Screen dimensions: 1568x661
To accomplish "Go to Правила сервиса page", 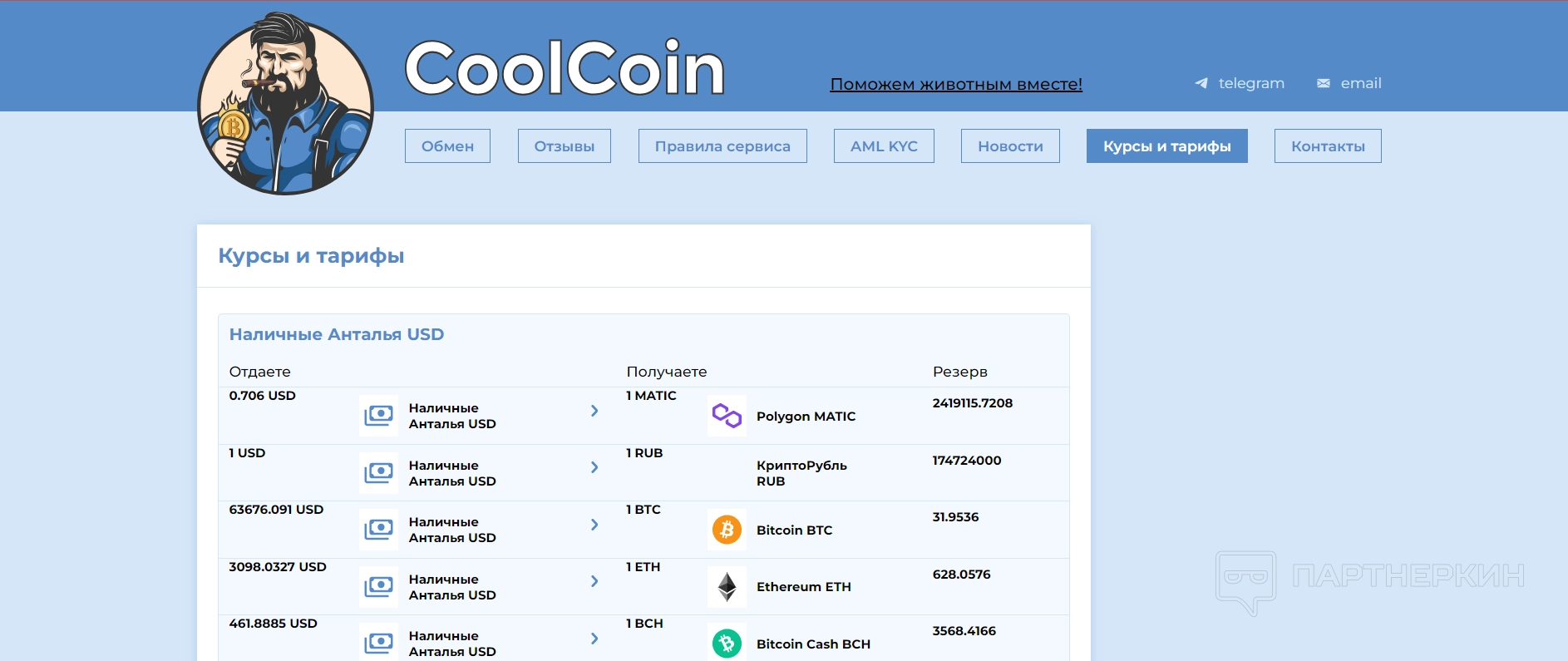I will pyautogui.click(x=722, y=146).
